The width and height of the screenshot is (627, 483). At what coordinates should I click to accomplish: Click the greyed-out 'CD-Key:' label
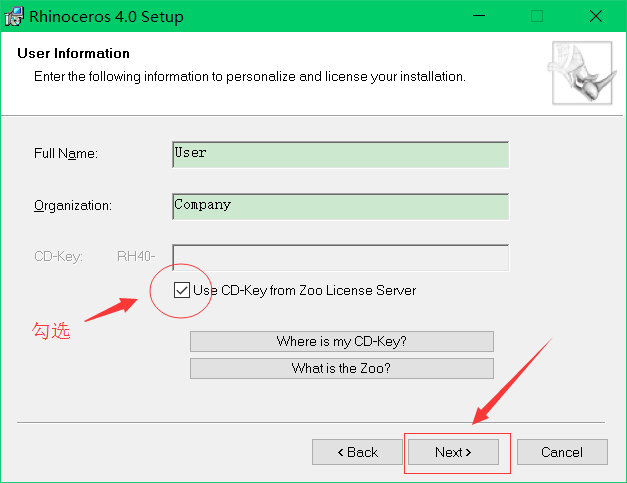click(58, 257)
